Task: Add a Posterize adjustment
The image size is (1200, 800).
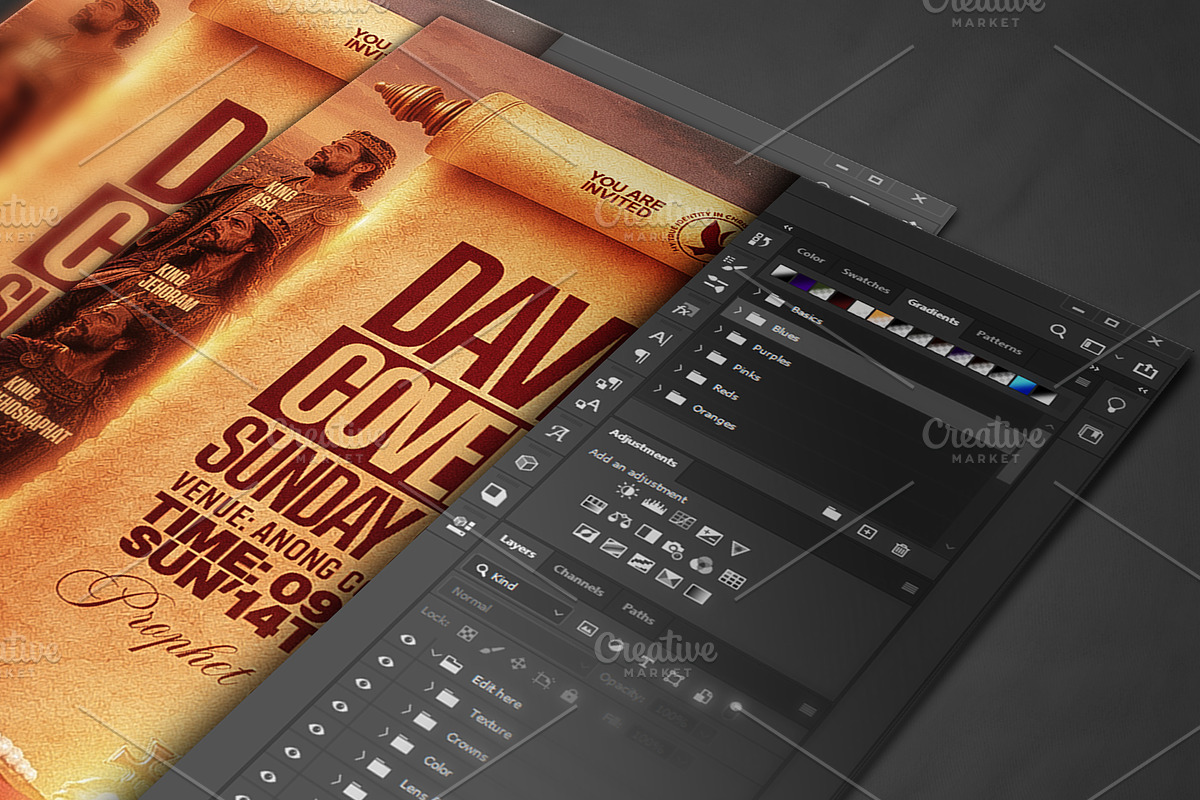Action: click(x=614, y=547)
